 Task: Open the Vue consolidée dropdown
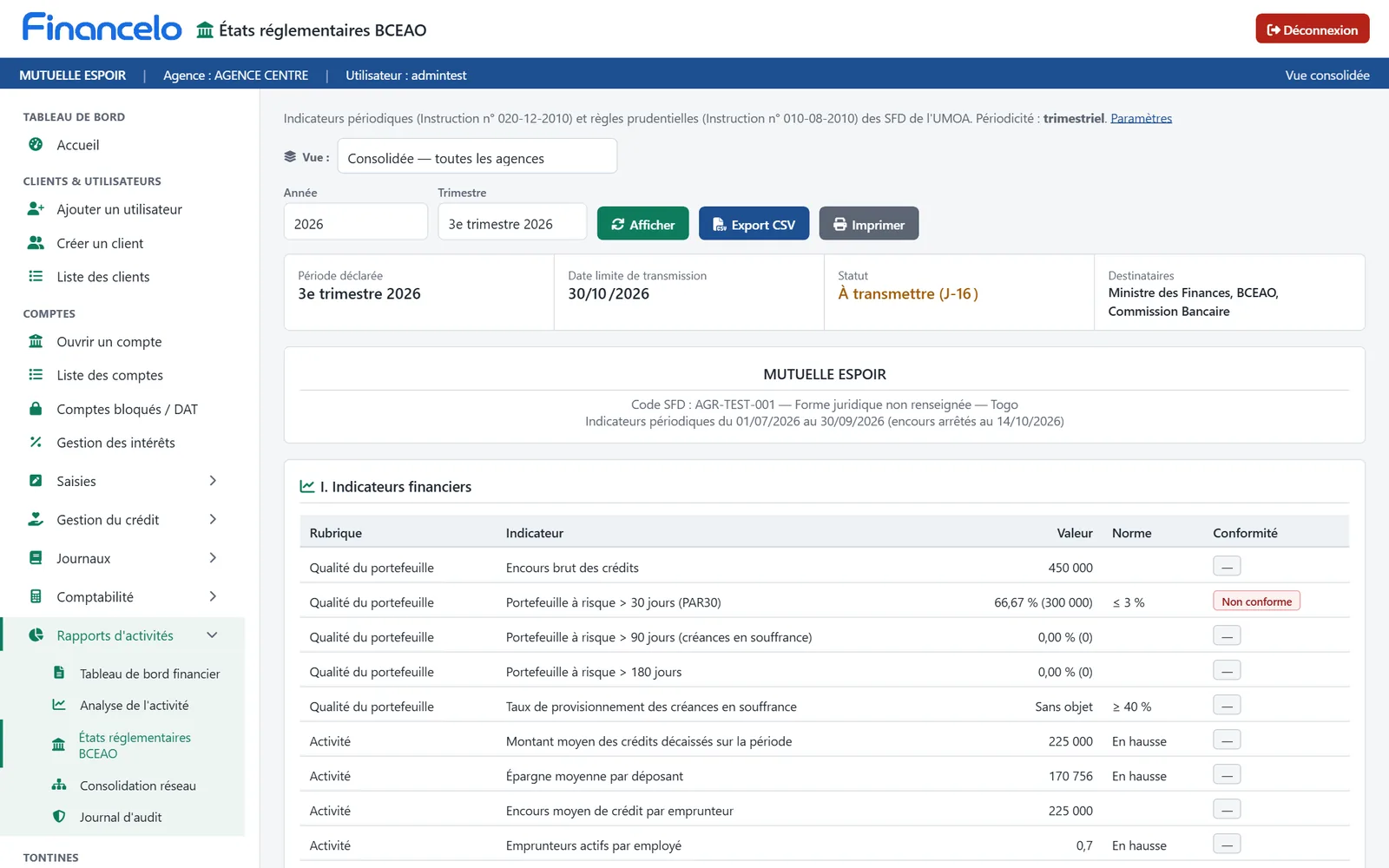coord(477,156)
